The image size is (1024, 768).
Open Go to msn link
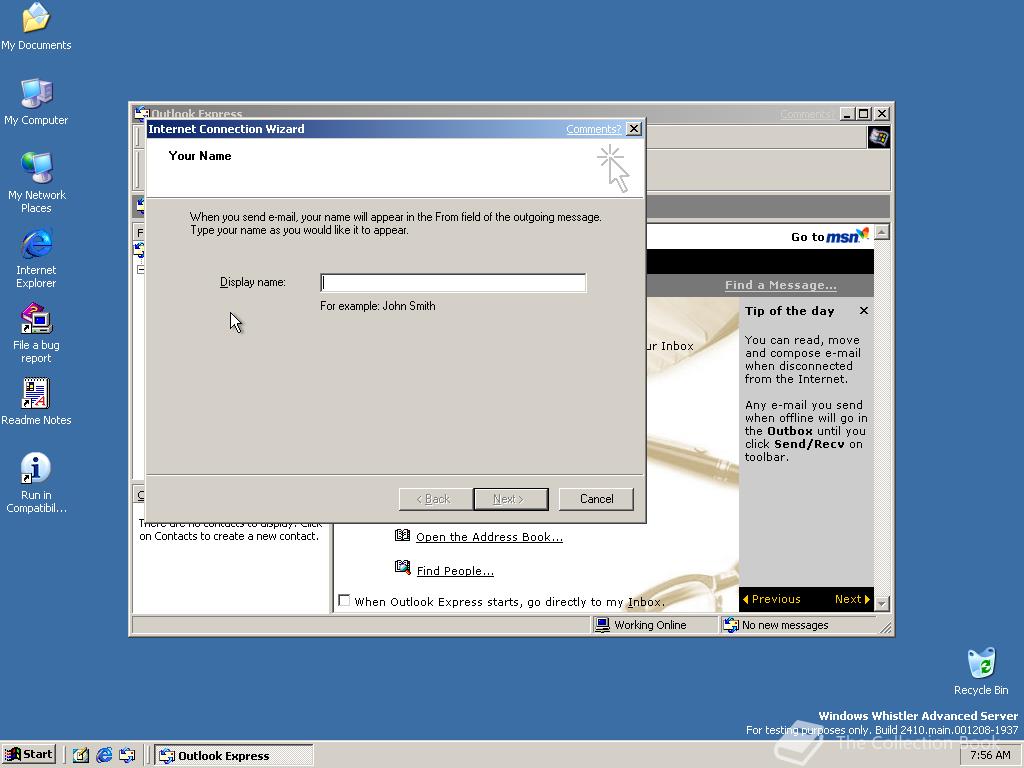pos(829,236)
